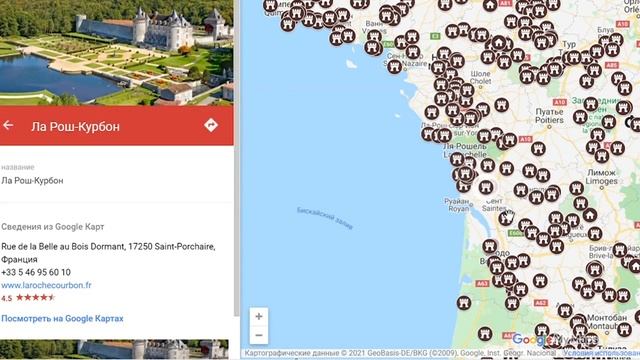Zoom in on the map
The width and height of the screenshot is (640, 360).
(x=259, y=316)
